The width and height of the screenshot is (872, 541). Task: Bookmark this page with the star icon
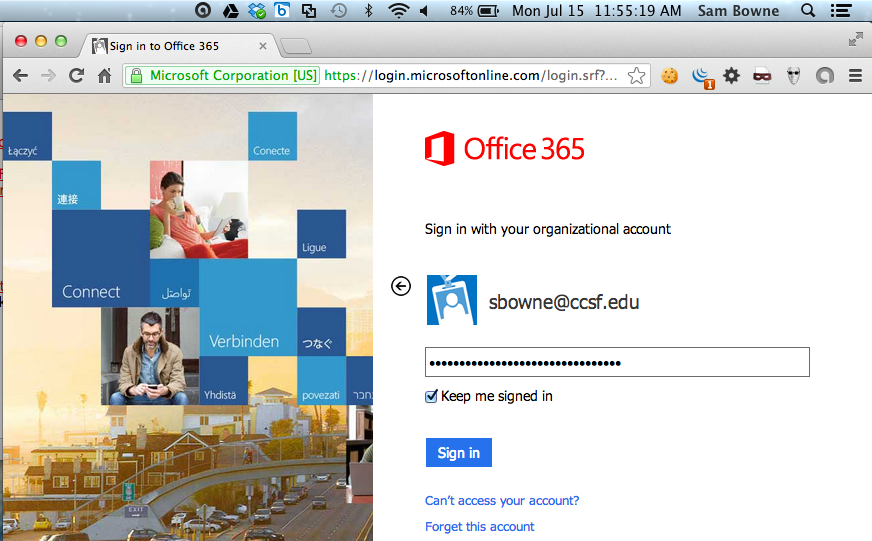636,76
